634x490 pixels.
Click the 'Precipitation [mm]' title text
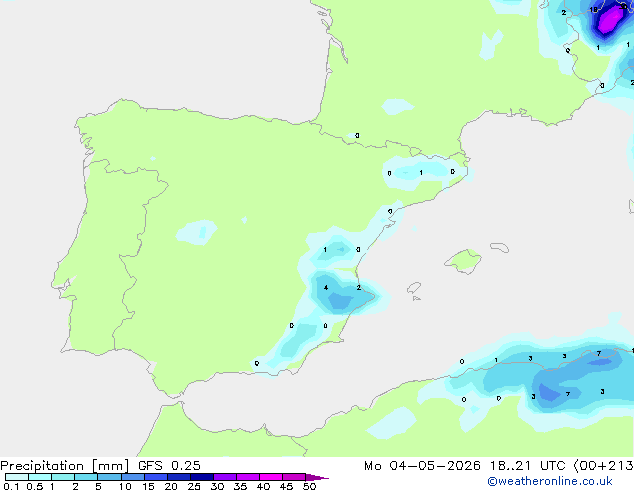point(65,466)
